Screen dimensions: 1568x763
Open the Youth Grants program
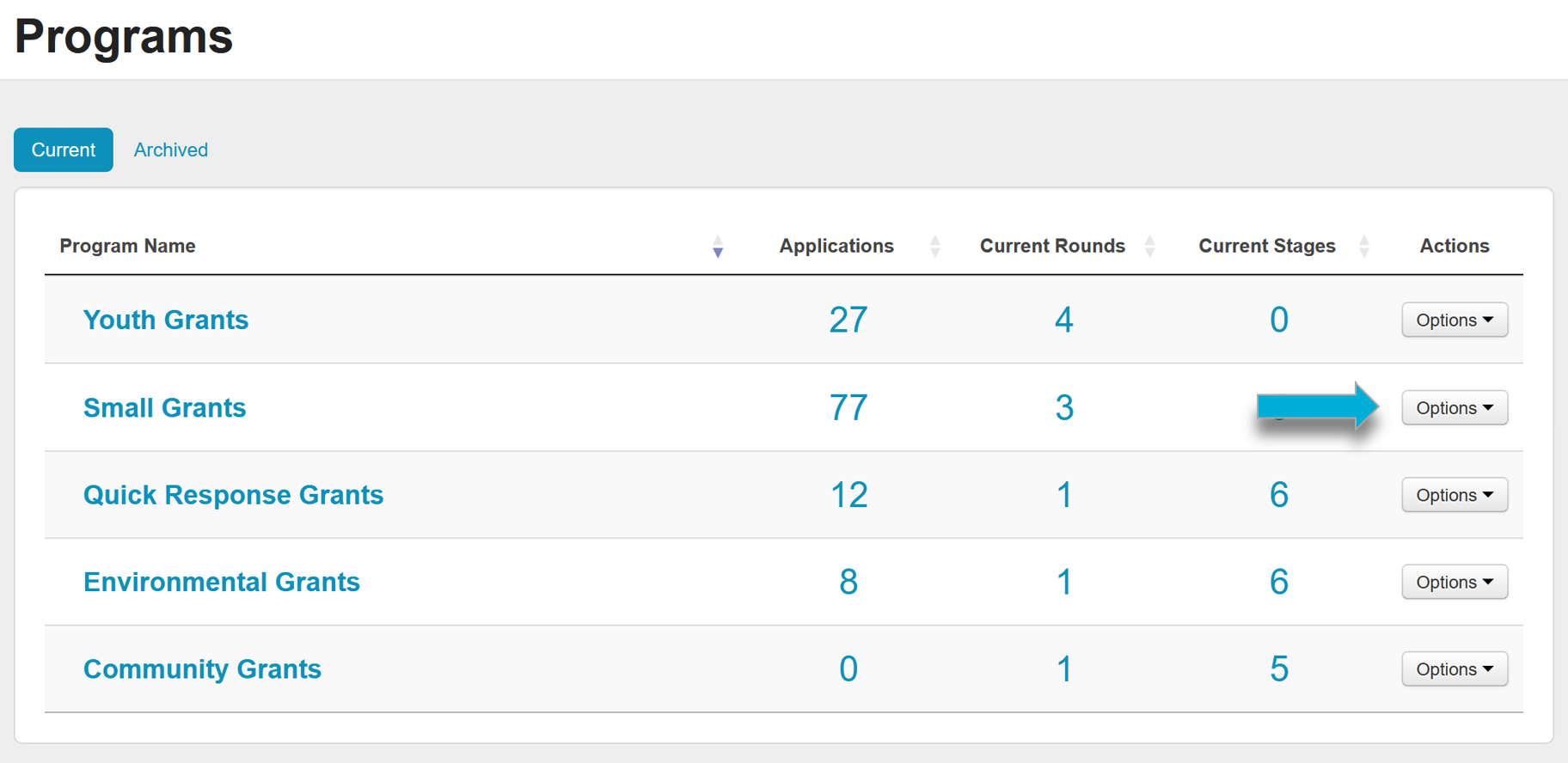(x=166, y=320)
